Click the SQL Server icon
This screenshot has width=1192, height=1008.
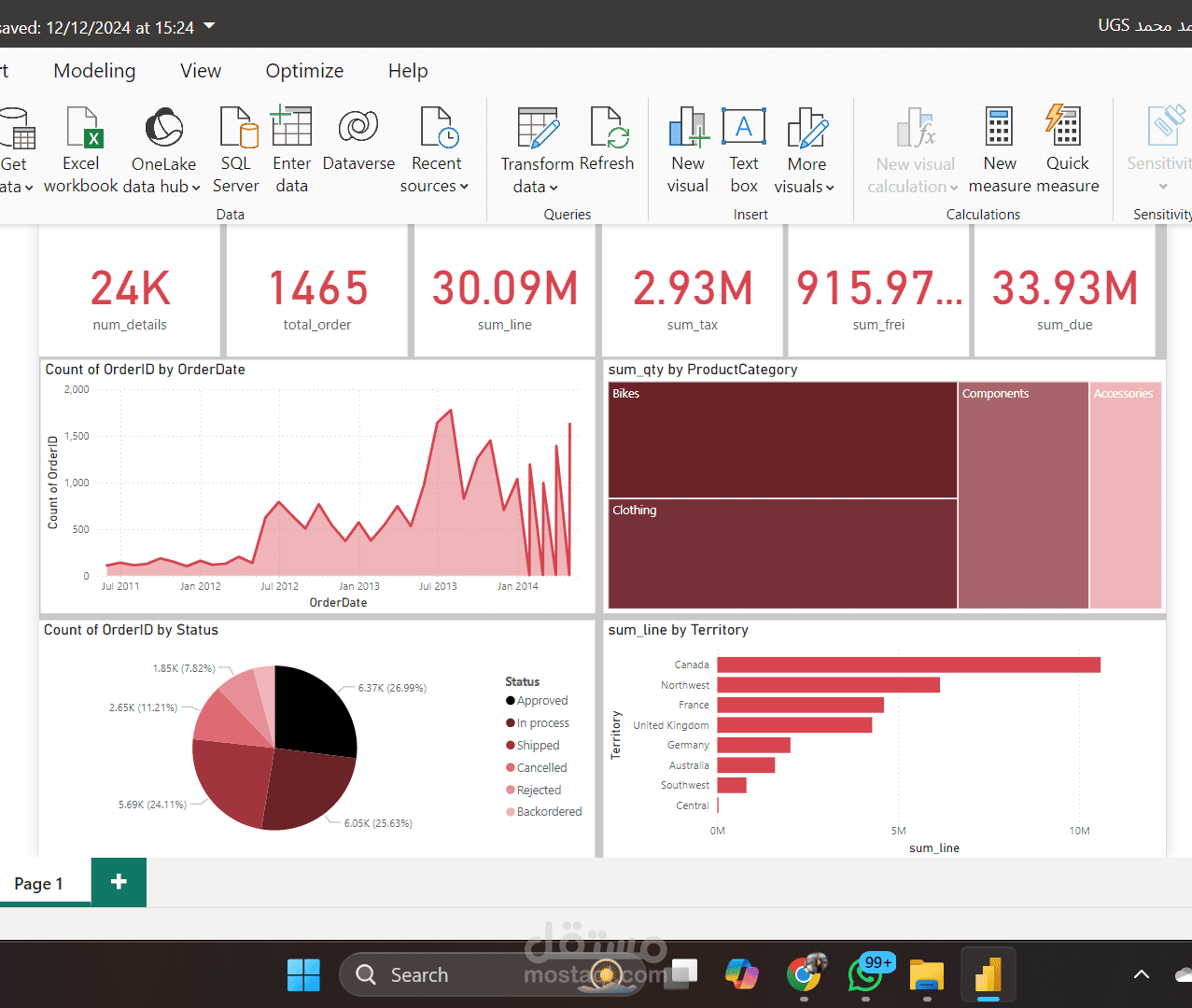(236, 127)
